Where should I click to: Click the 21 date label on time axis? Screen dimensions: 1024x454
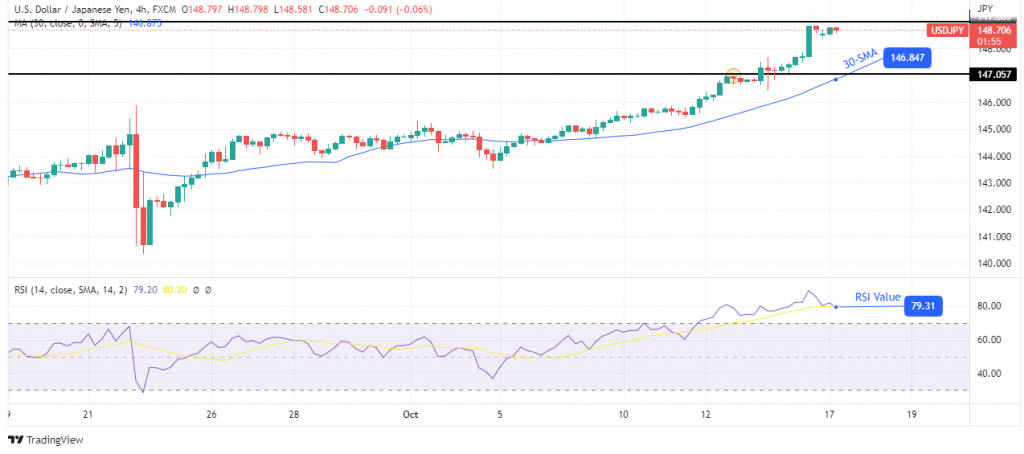(89, 415)
